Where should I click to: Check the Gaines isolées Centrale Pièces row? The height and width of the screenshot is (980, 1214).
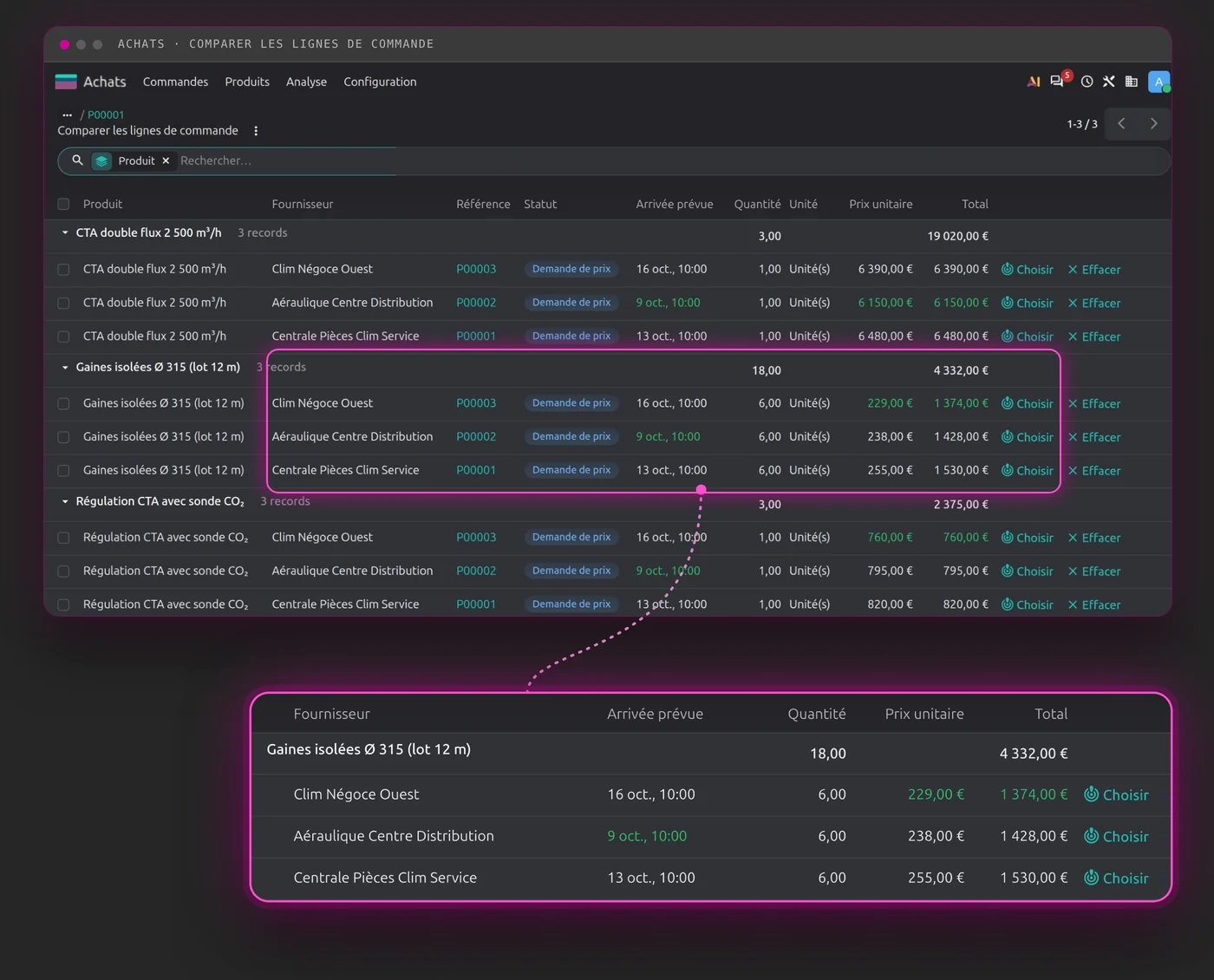click(63, 471)
